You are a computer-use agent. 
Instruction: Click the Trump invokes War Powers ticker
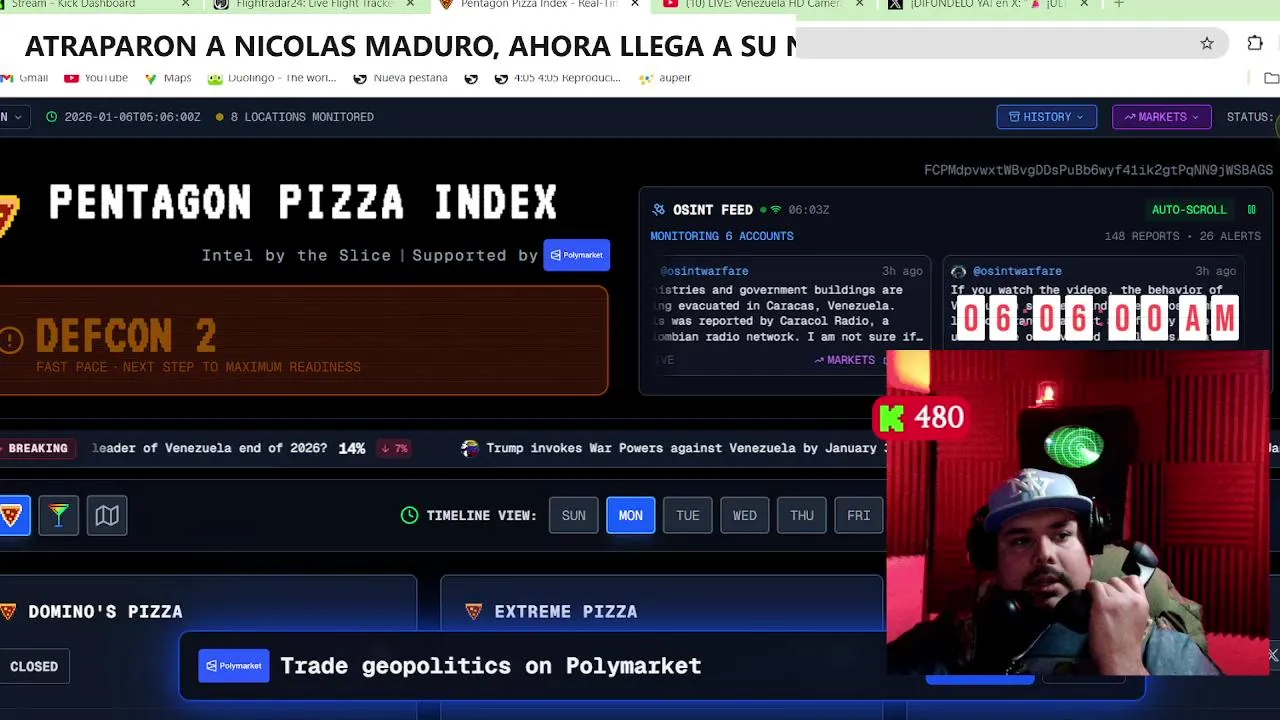click(x=674, y=448)
